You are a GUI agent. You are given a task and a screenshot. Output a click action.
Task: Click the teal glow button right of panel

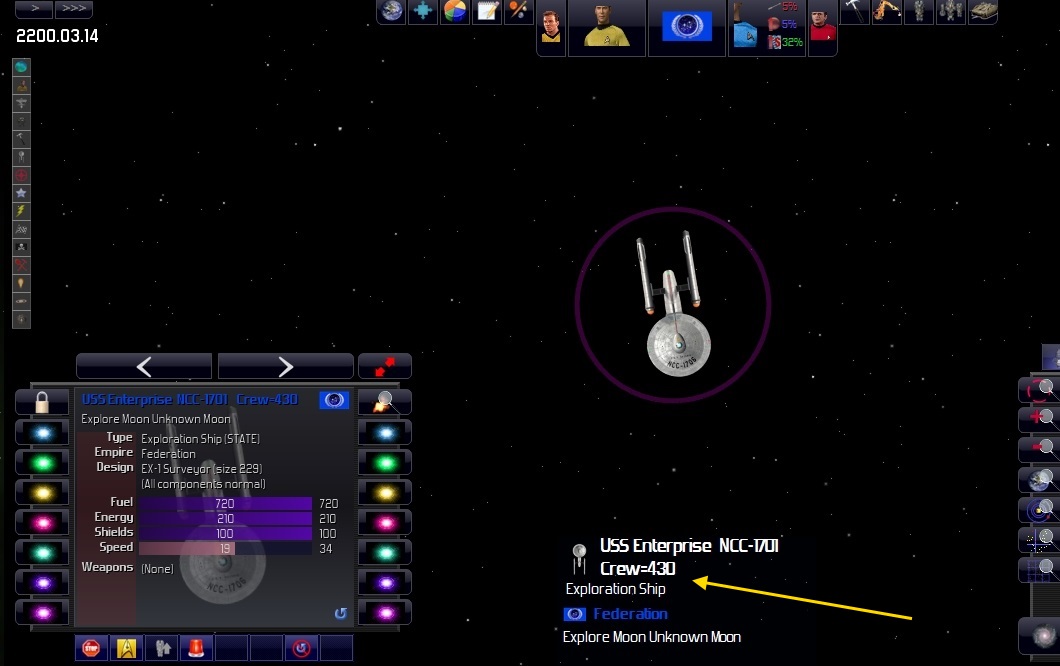[385, 553]
